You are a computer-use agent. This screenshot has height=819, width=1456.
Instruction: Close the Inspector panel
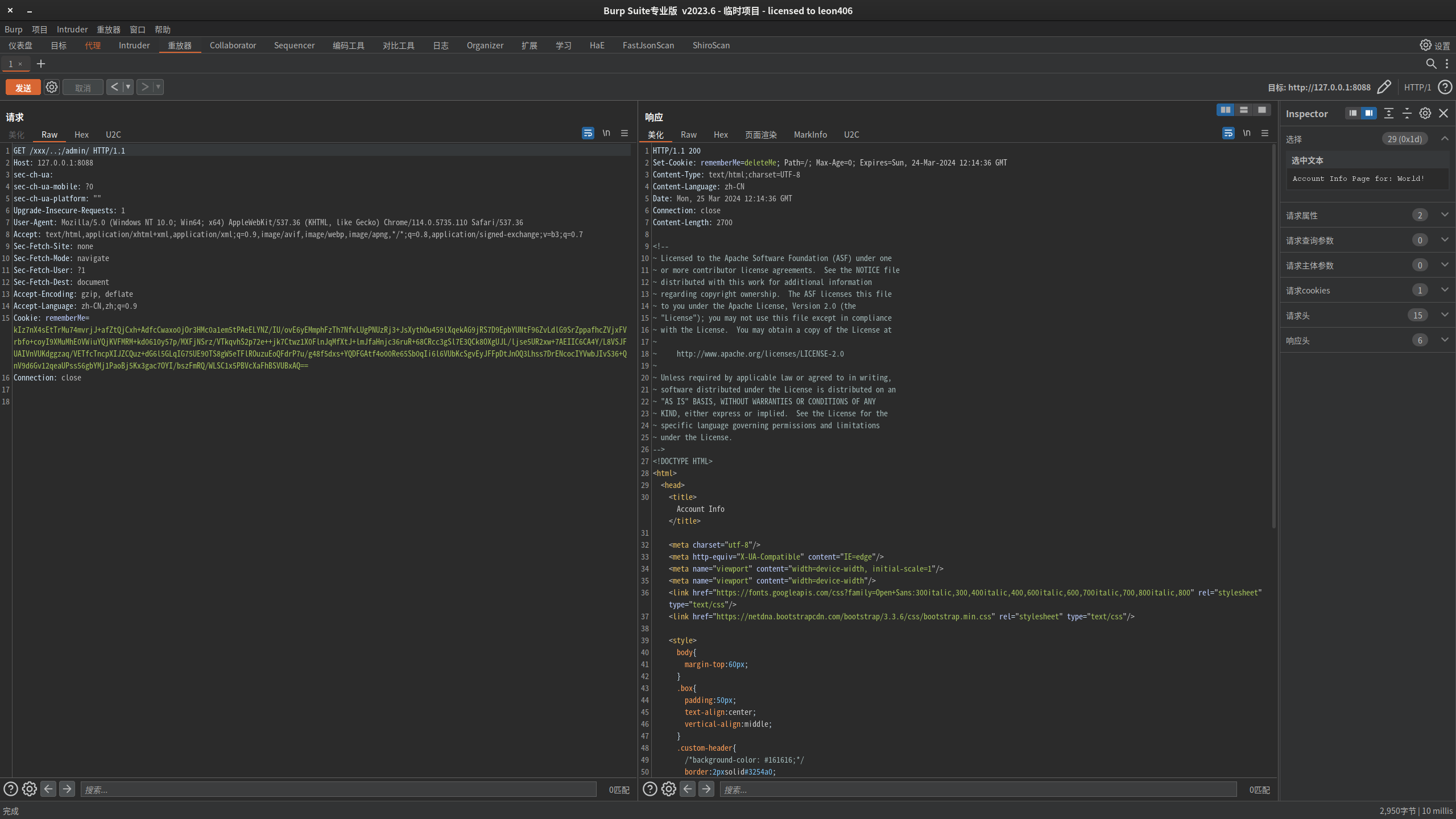coord(1443,113)
